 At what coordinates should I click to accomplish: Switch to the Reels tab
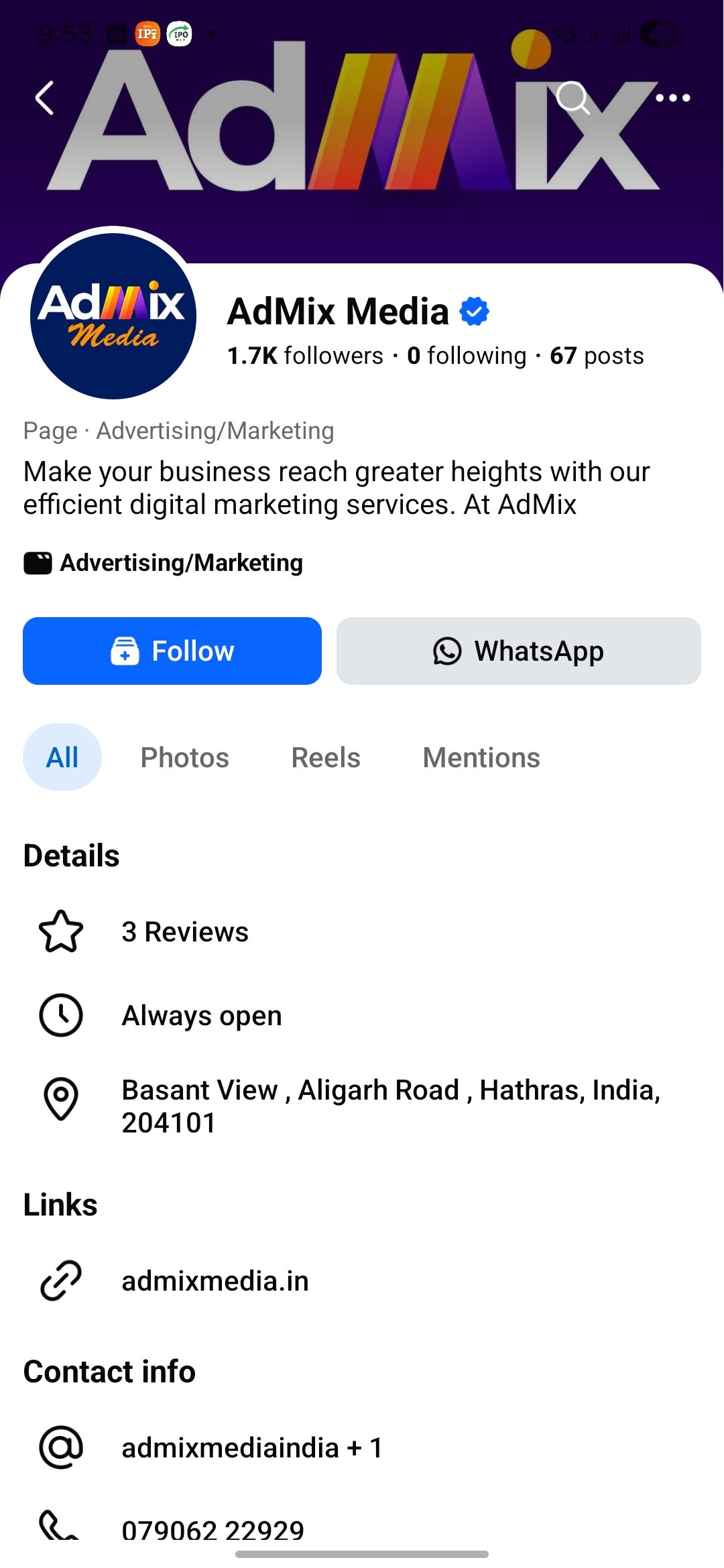click(326, 757)
